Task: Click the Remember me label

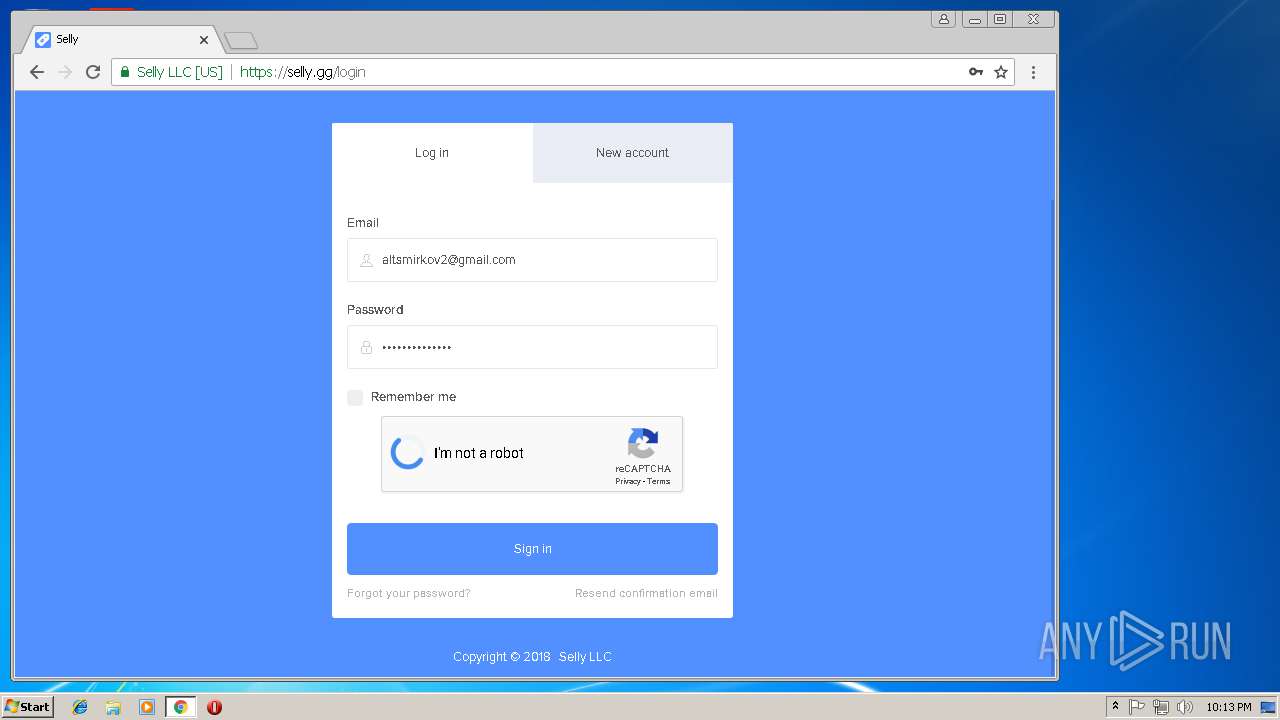Action: 413,397
